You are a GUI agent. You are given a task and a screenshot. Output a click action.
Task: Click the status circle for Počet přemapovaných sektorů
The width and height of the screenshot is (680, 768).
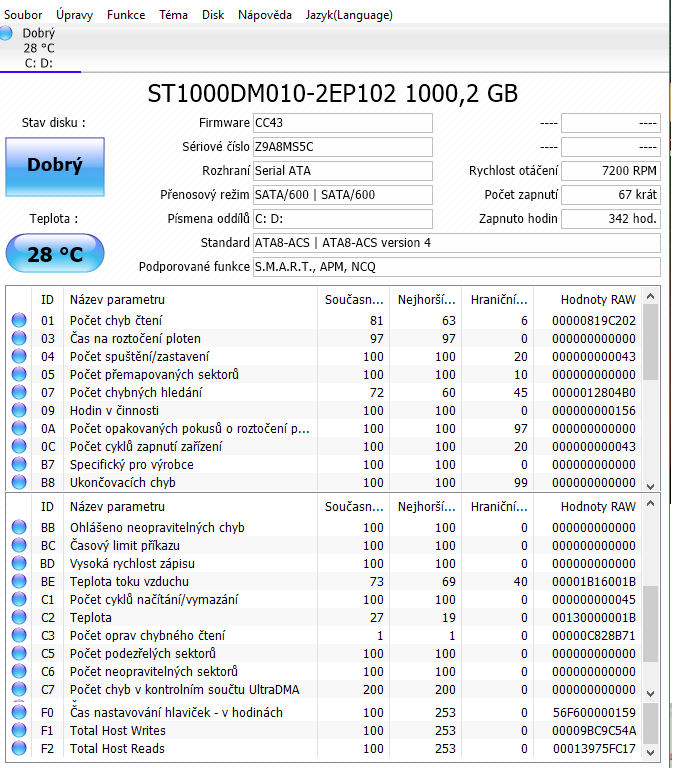(x=19, y=375)
